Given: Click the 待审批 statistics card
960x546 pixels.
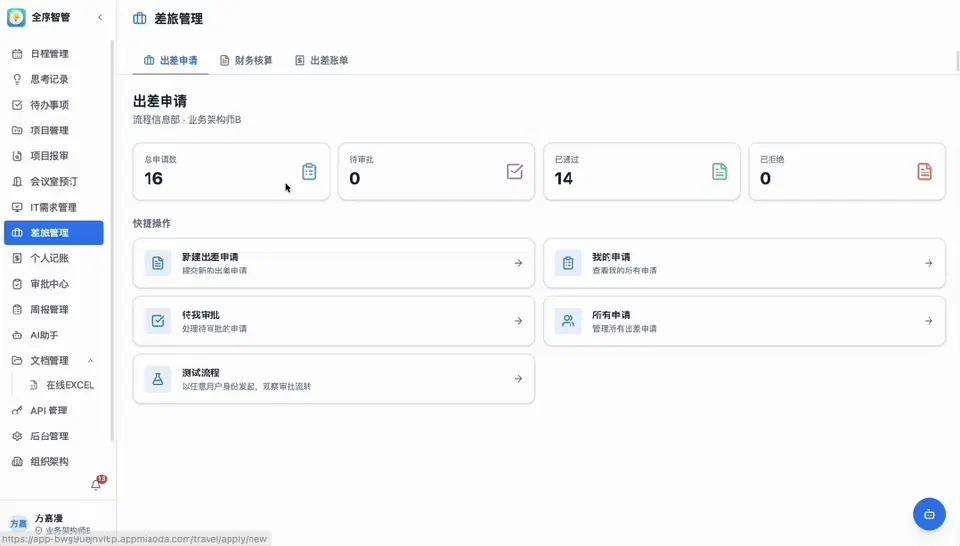Looking at the screenshot, I should 437,171.
